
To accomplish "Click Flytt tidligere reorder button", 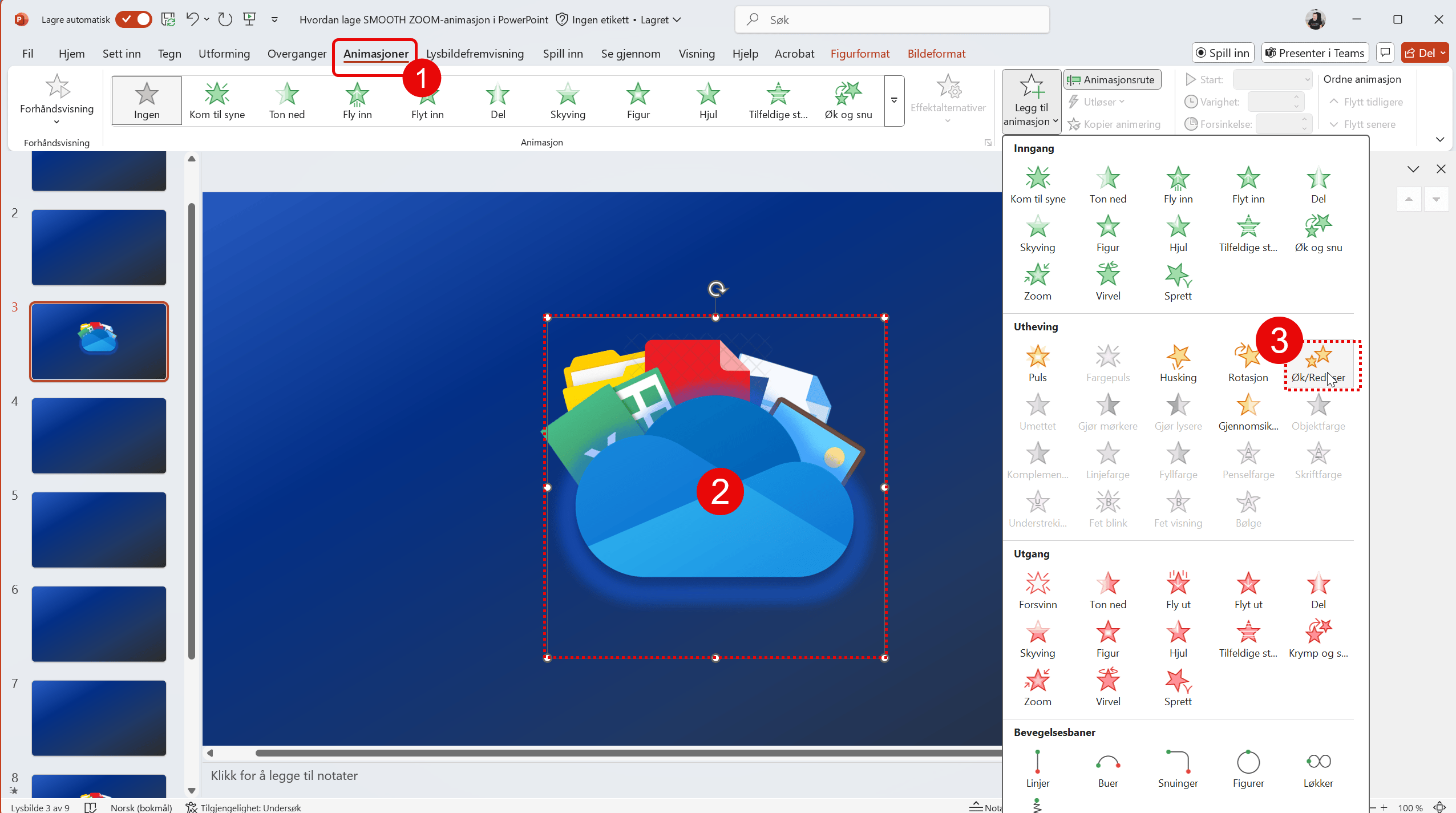I will click(x=1366, y=102).
